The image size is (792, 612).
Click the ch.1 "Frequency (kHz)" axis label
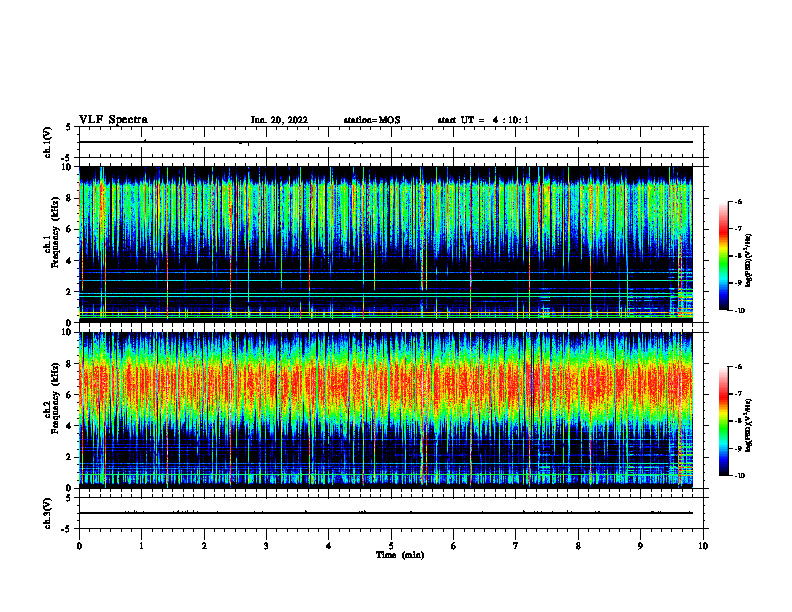click(x=55, y=232)
